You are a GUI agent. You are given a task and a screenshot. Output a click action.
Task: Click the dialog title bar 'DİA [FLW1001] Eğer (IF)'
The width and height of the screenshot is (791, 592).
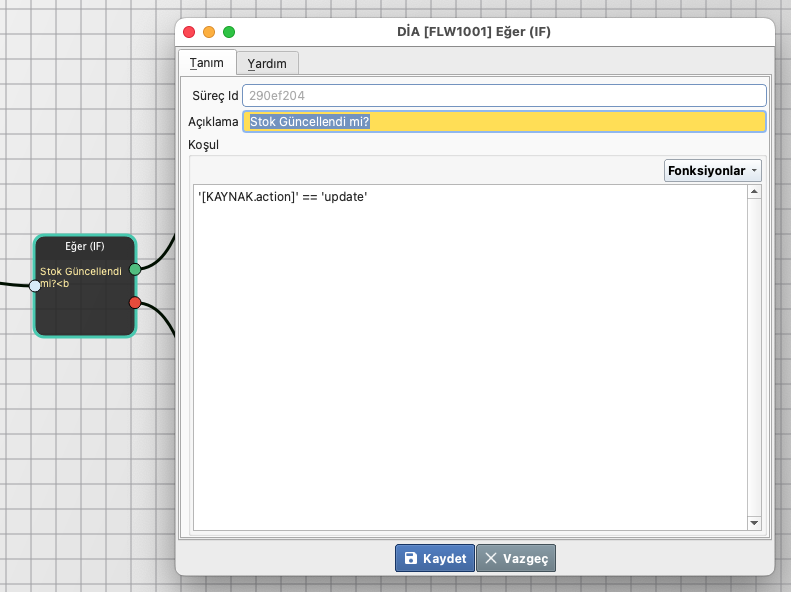coord(474,32)
